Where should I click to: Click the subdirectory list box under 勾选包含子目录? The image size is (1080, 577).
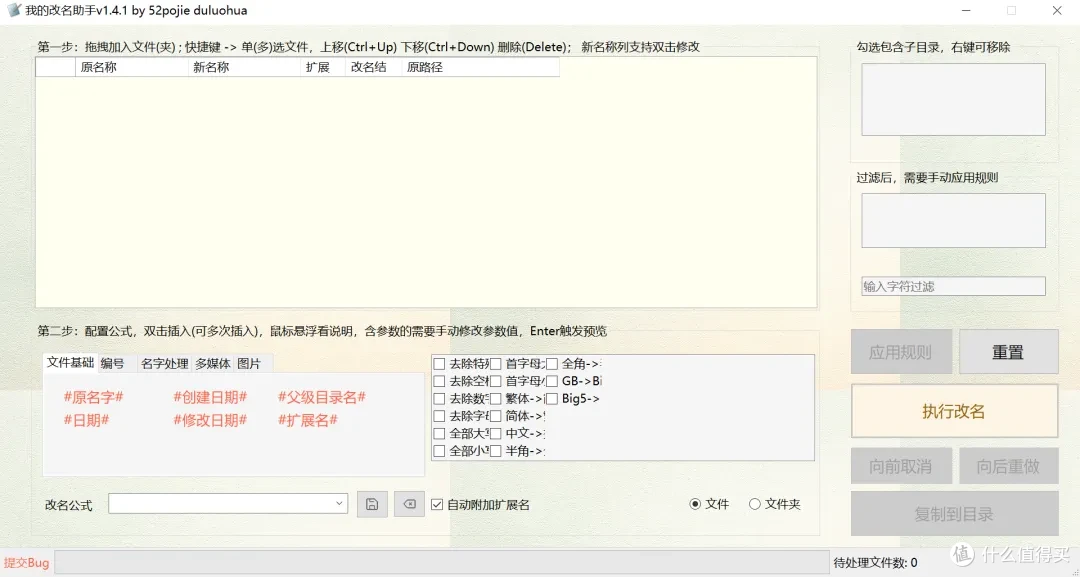pyautogui.click(x=953, y=99)
